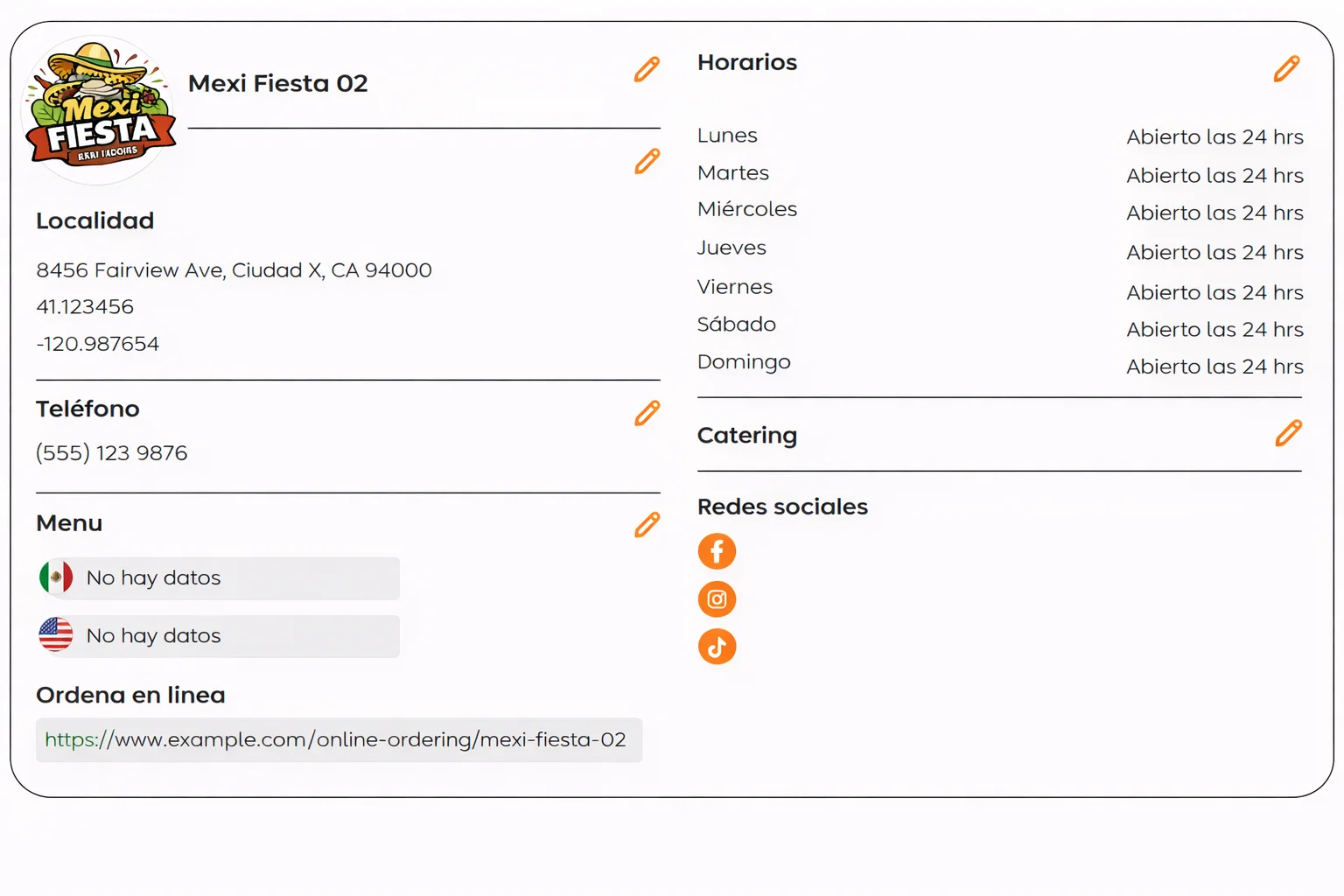Click Domingo's 'Abierto las 24 hrs' text
The height and width of the screenshot is (896, 1344).
click(x=1214, y=367)
